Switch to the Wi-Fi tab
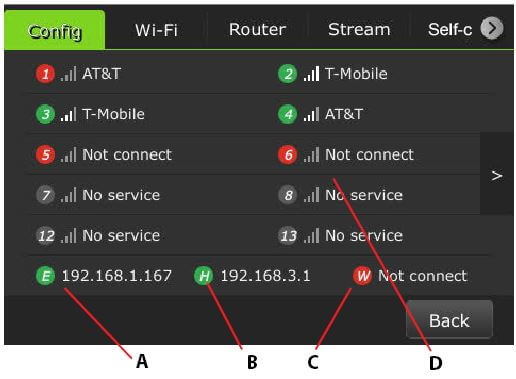The width and height of the screenshot is (516, 379). pos(156,30)
